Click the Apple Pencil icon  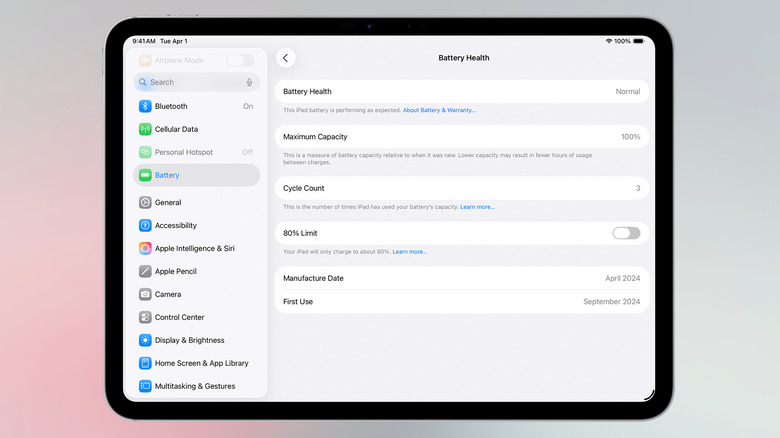(x=145, y=271)
